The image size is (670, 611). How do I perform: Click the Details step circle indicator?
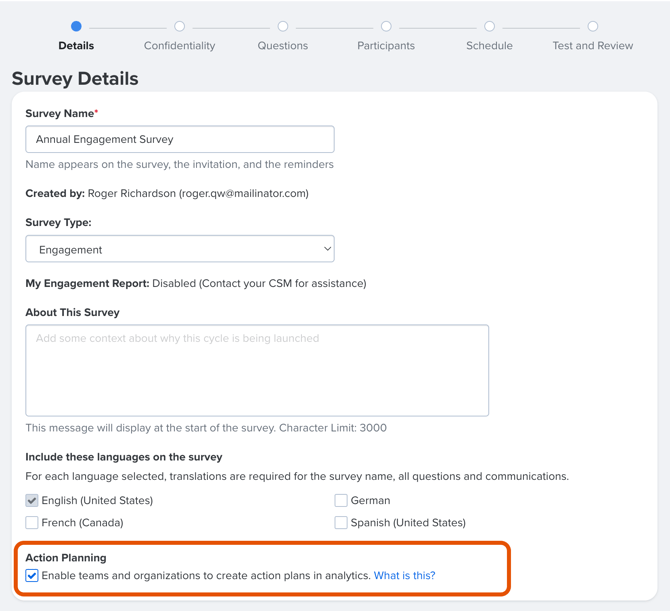pos(76,26)
